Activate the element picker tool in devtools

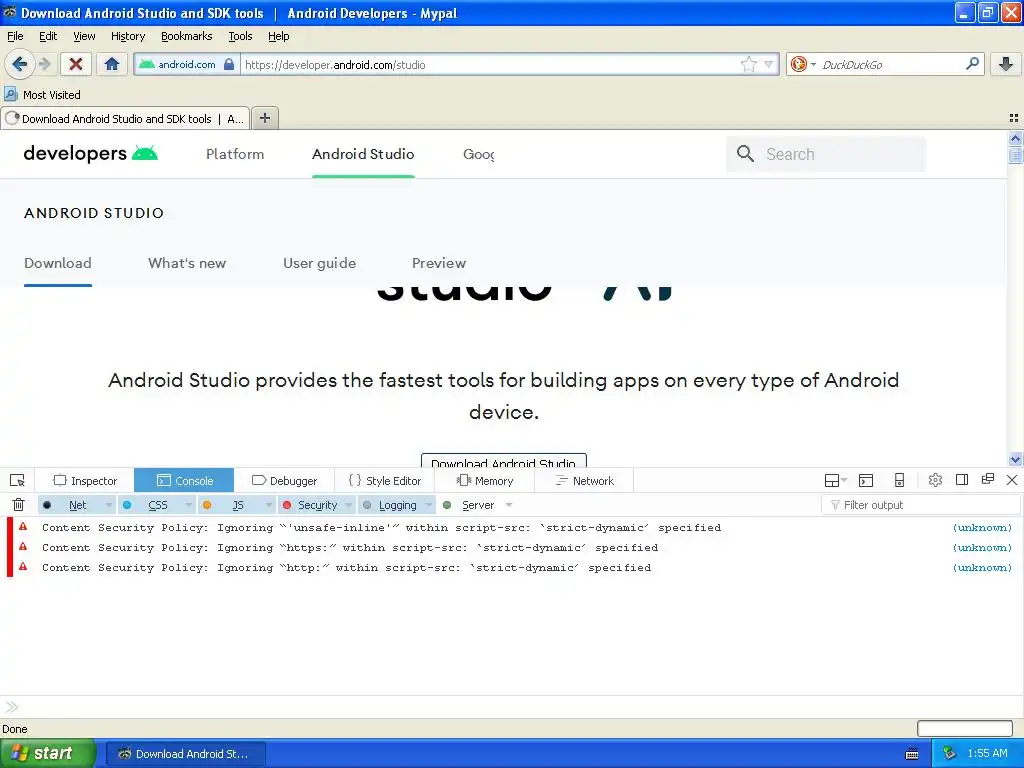tap(18, 481)
